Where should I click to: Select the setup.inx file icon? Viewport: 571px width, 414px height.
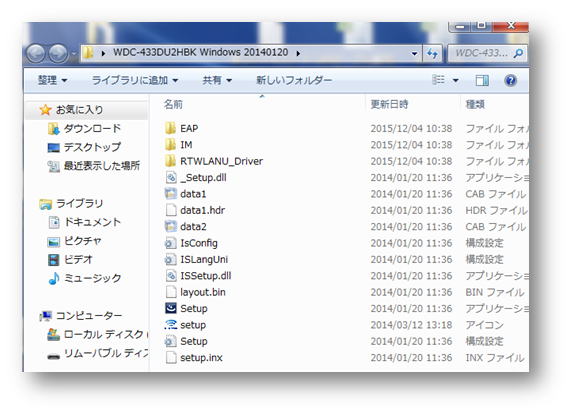tap(171, 358)
